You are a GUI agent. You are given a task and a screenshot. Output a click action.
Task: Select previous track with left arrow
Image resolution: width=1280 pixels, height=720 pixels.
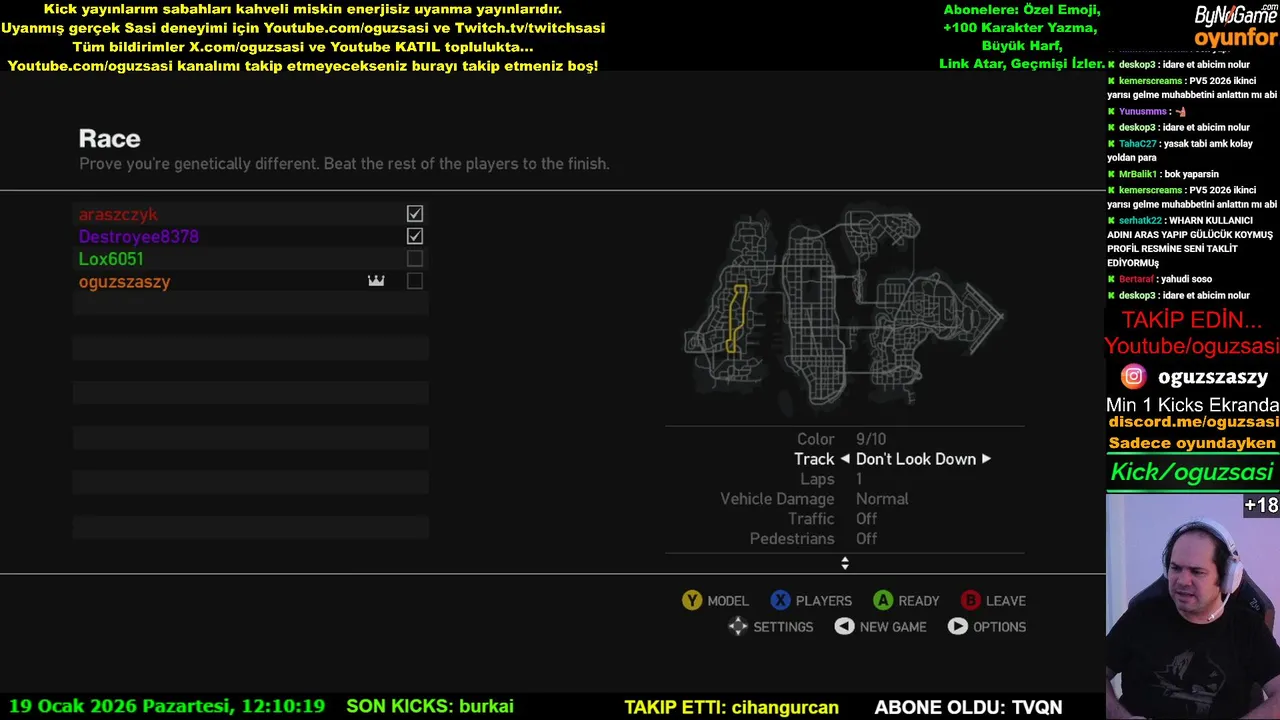(845, 459)
